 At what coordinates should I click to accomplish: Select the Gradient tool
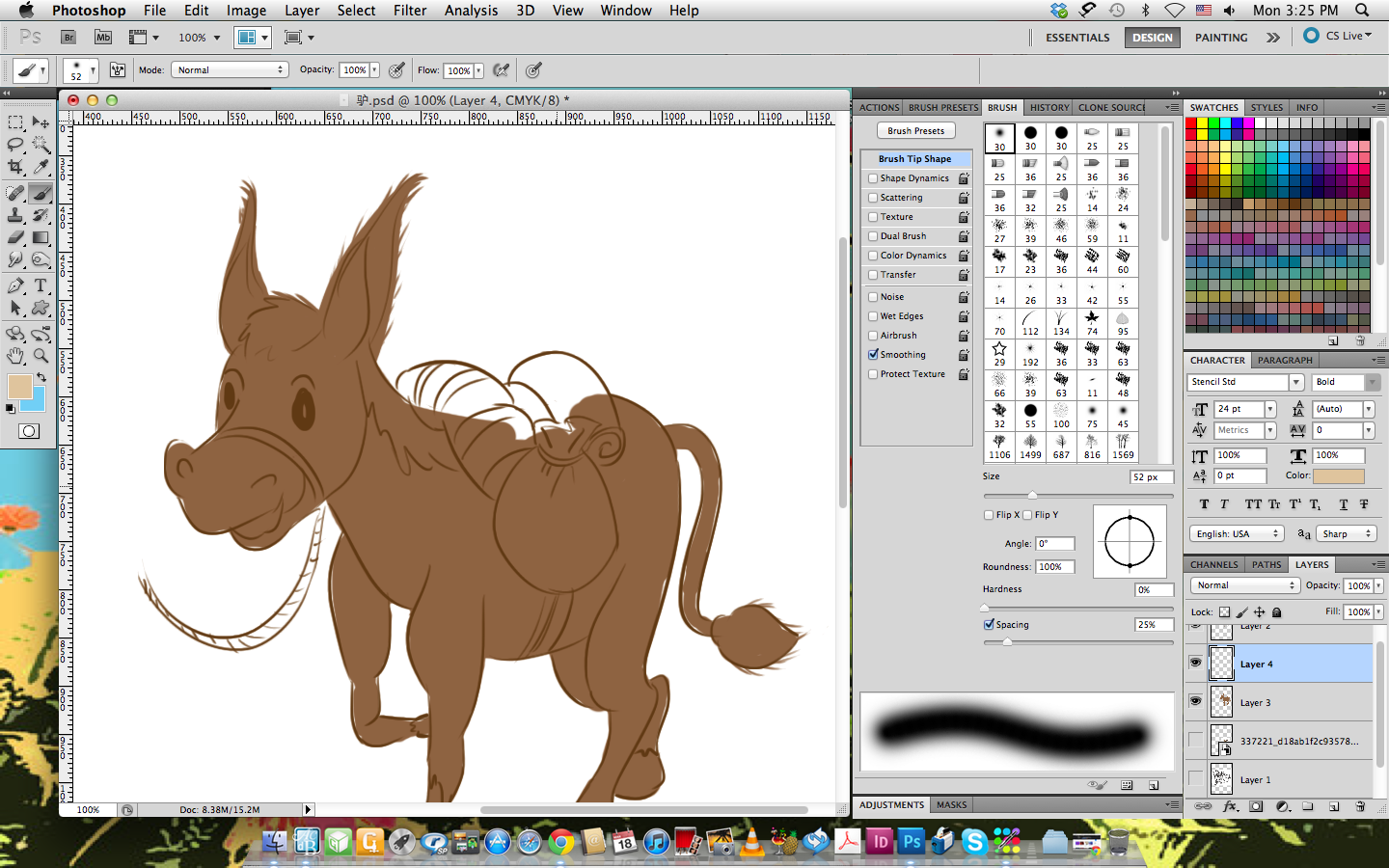pos(41,237)
